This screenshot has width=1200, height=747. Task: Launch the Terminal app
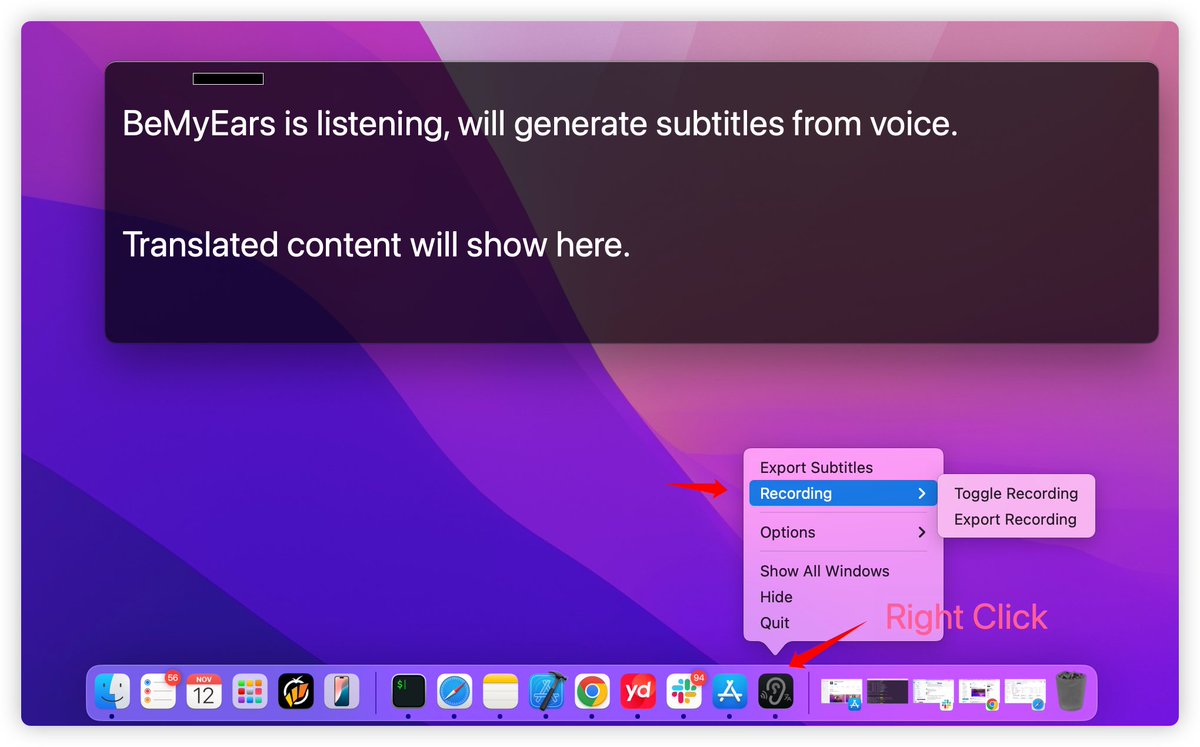click(408, 691)
